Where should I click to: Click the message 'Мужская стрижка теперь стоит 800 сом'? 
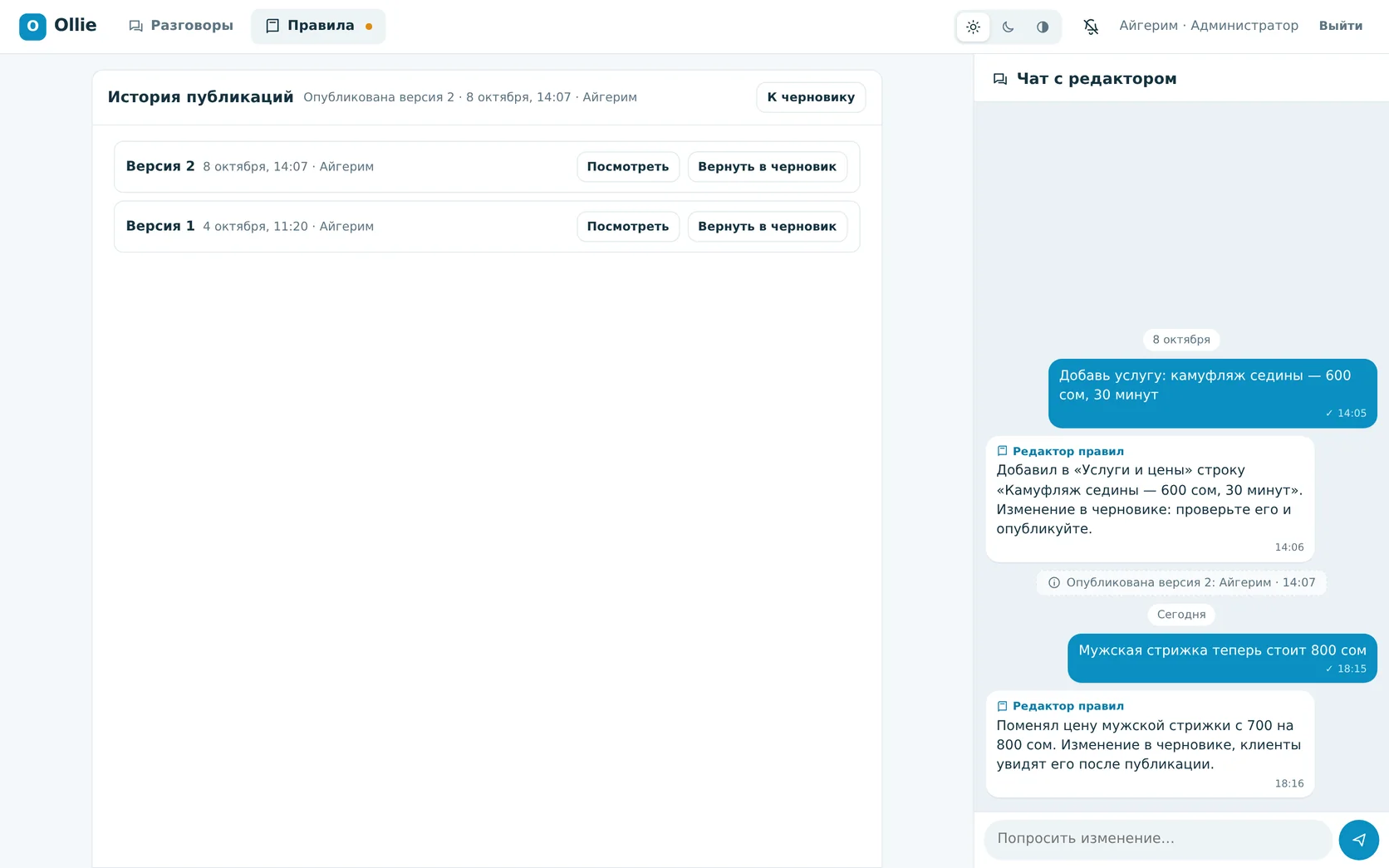[x=1222, y=658]
